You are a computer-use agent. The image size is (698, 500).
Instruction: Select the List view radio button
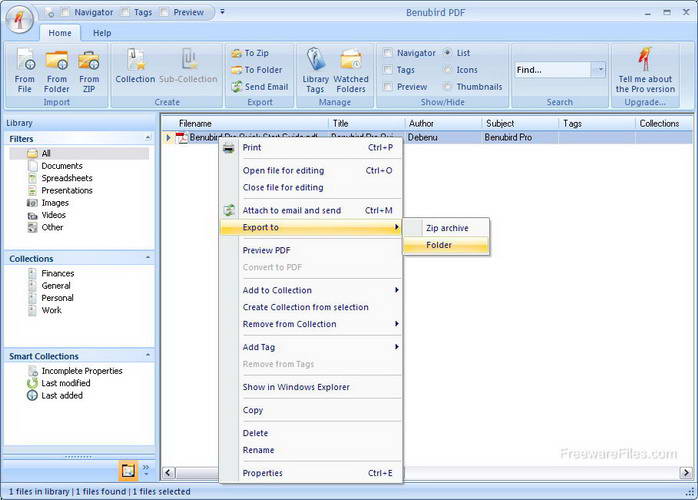click(x=447, y=53)
